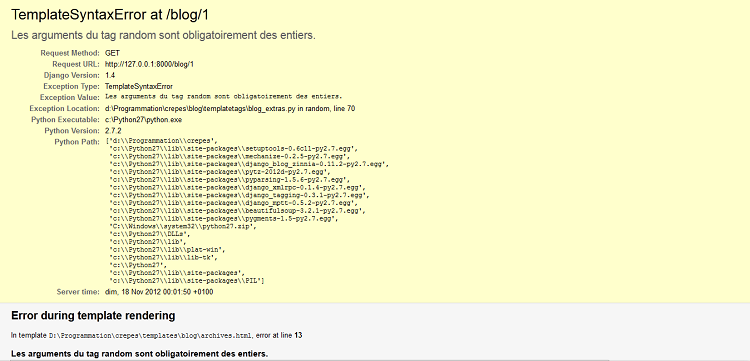Select the Exception Type value TemplateSyntaxError
The width and height of the screenshot is (750, 361).
[x=139, y=87]
